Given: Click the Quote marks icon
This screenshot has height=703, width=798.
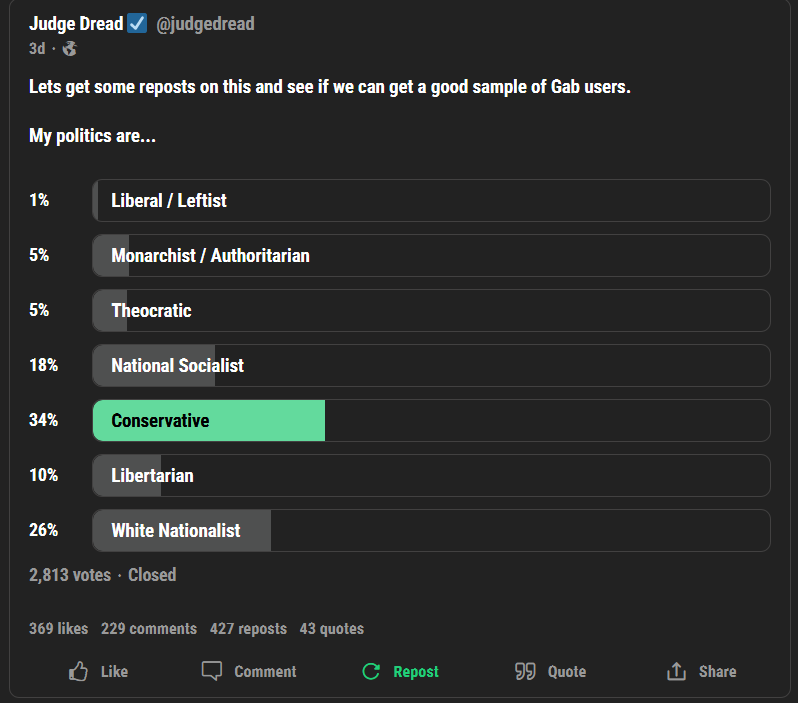Looking at the screenshot, I should click(x=525, y=671).
